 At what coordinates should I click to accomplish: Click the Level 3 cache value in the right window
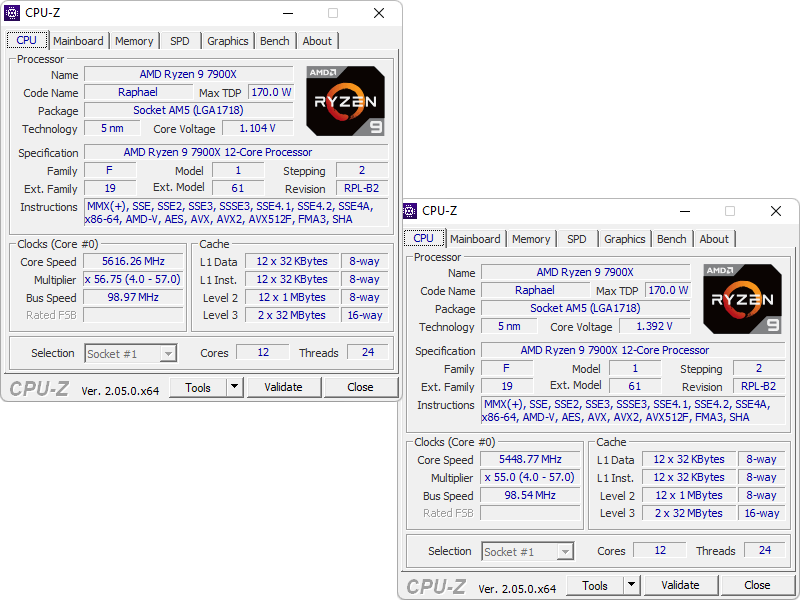[x=689, y=513]
